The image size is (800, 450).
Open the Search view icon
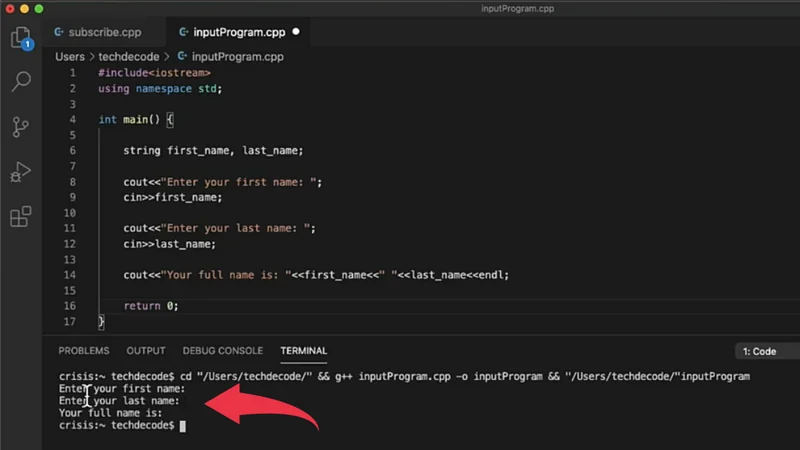tap(20, 82)
